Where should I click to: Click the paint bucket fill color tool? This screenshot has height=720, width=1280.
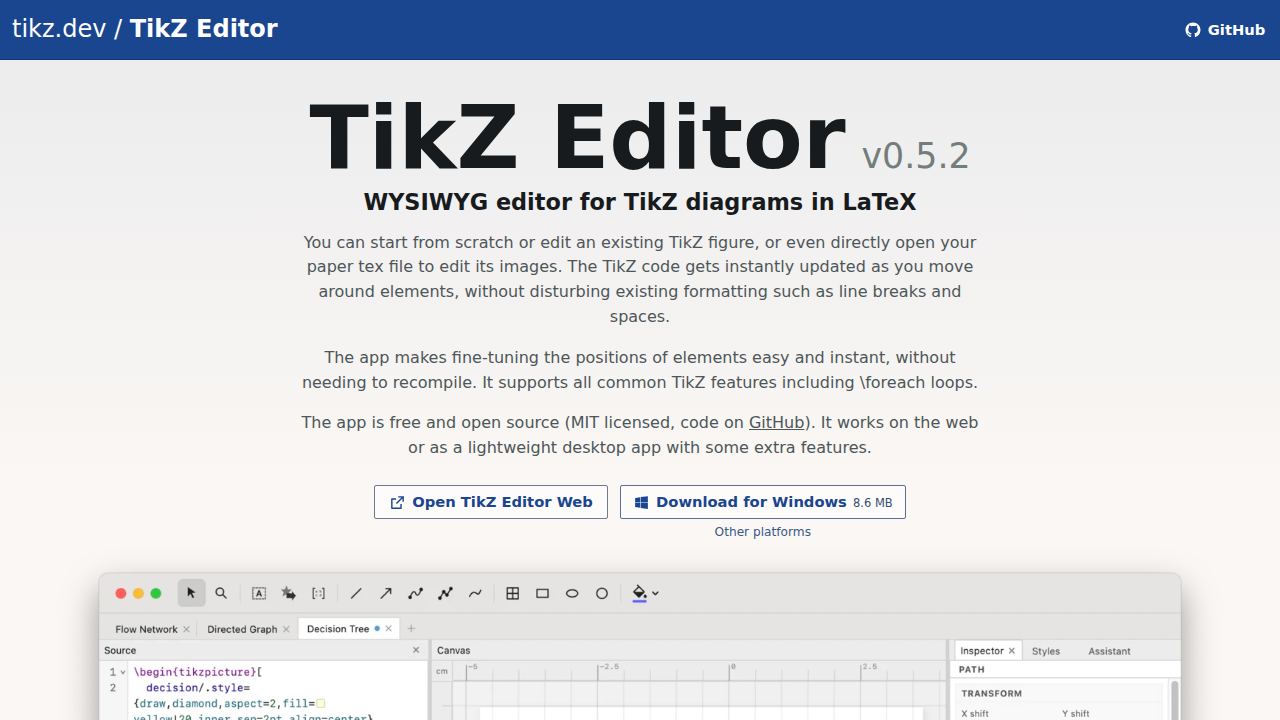point(640,593)
